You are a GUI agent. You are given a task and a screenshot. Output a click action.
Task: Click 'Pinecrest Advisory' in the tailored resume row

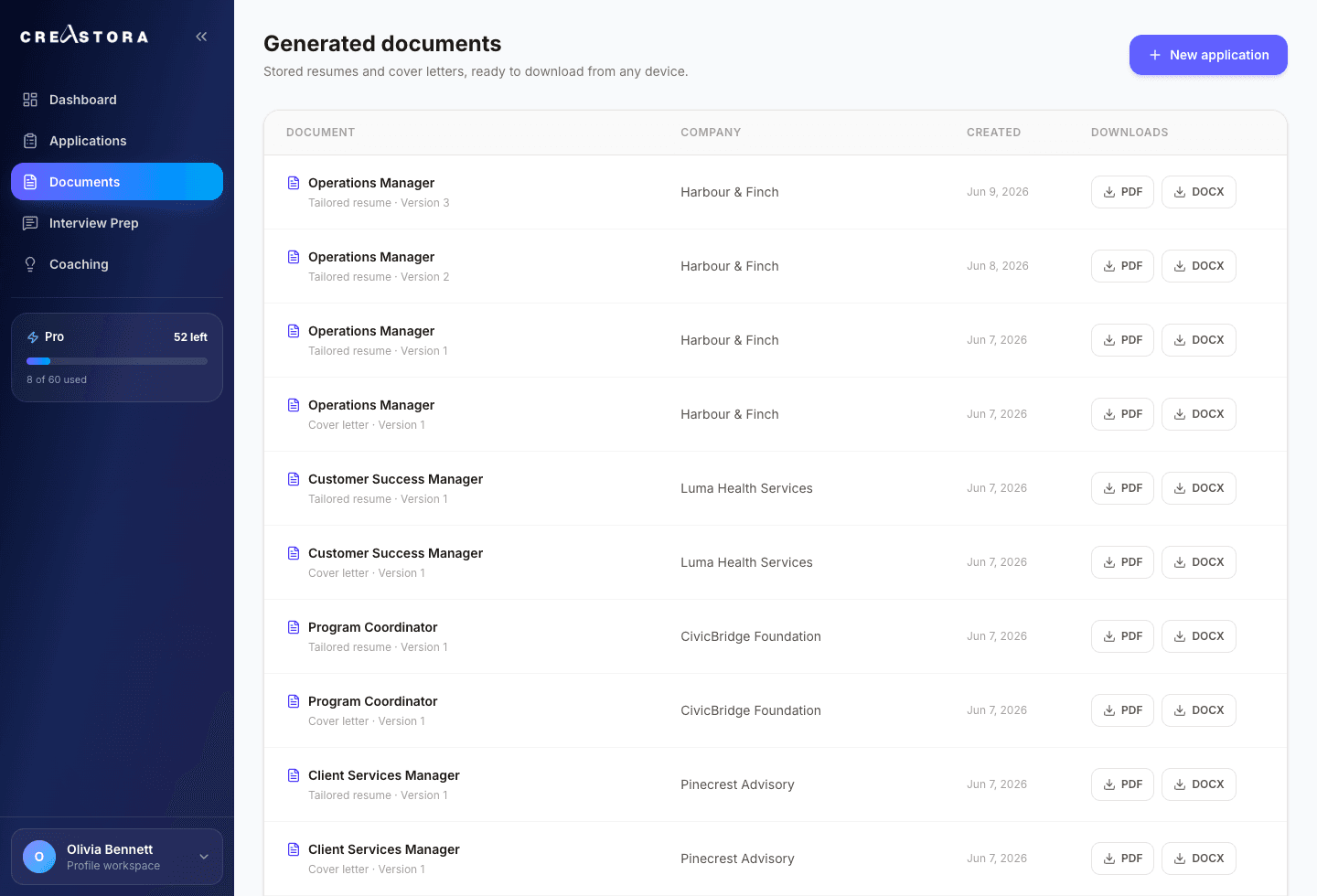point(737,784)
